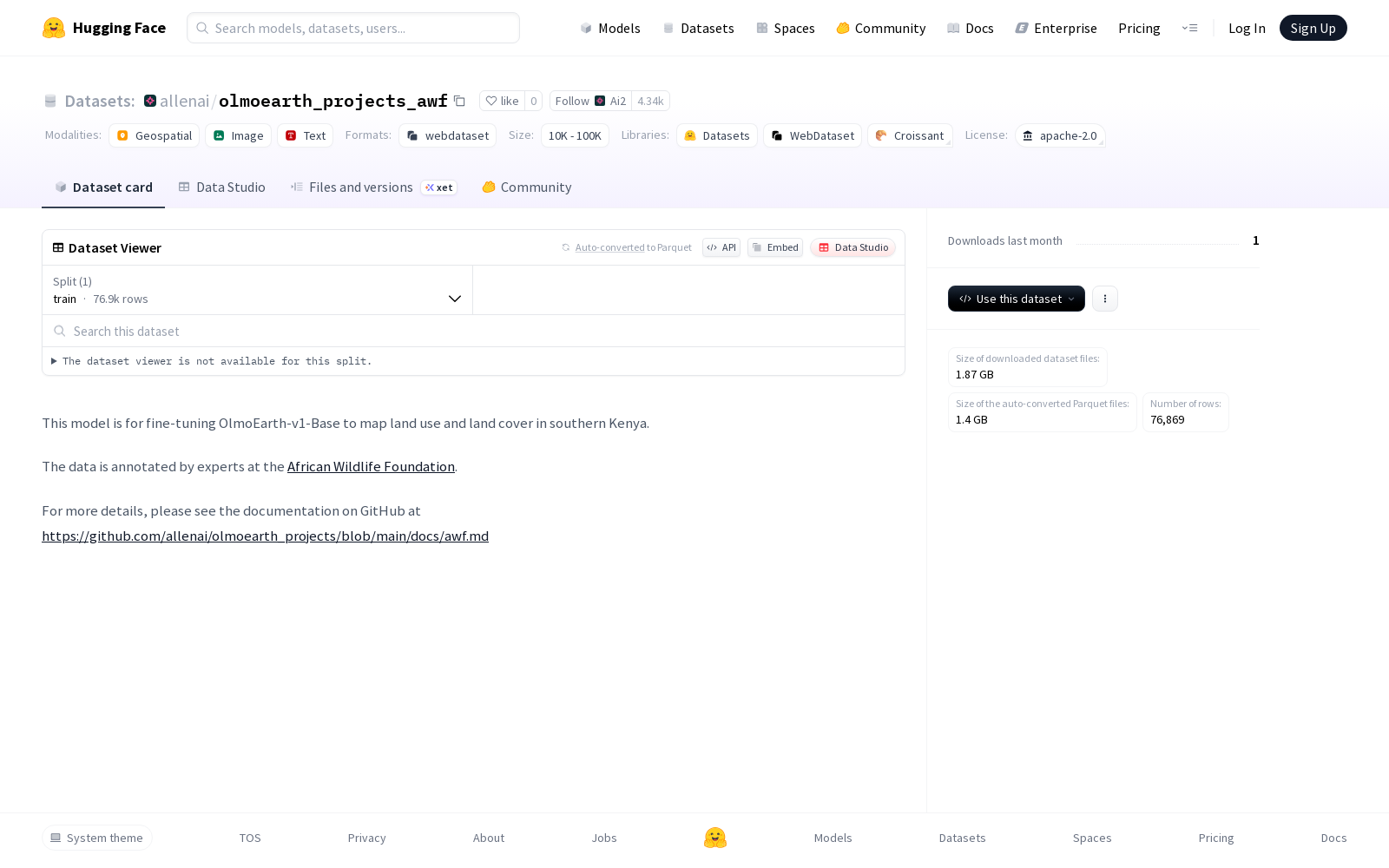Viewport: 1389px width, 868px height.
Task: Click the Downloads last month label
Action: pos(1004,240)
